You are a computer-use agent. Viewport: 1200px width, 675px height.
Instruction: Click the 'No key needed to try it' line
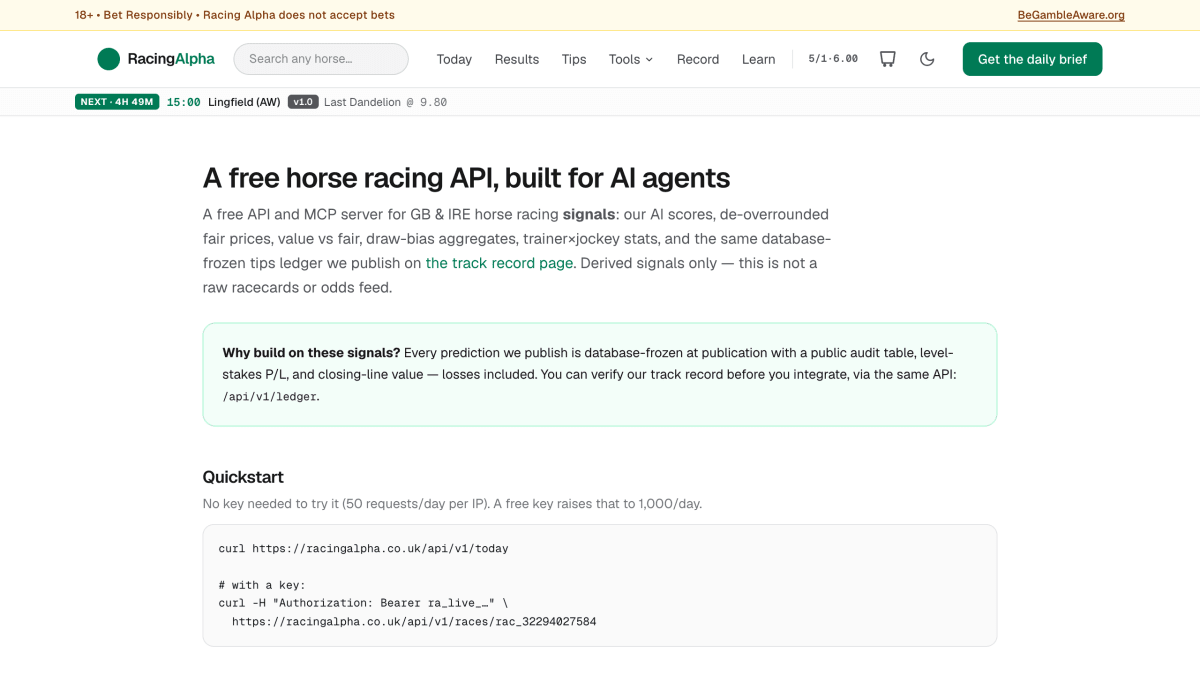click(x=453, y=504)
